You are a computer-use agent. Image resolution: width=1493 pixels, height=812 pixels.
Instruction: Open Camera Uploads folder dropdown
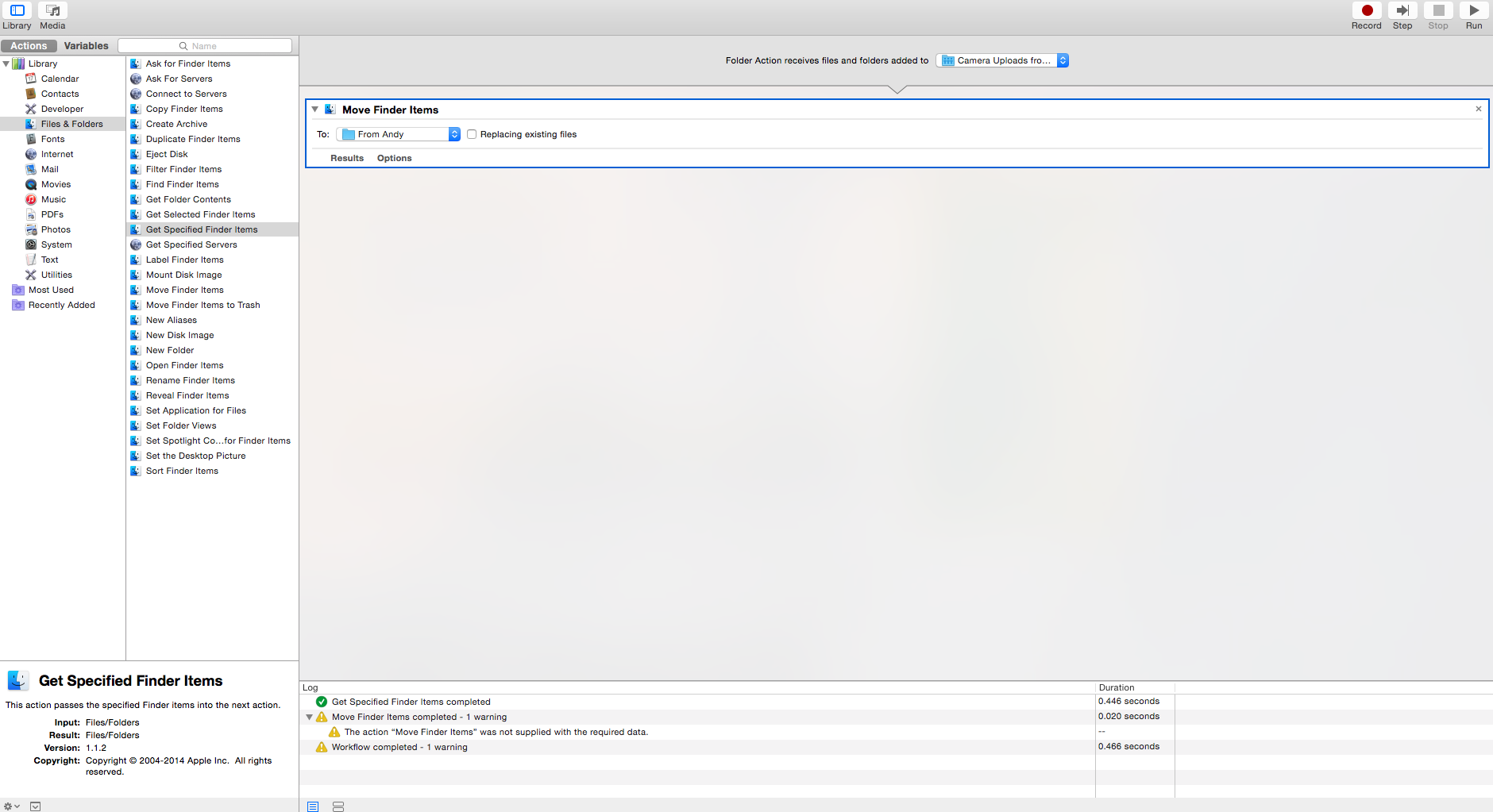click(x=1002, y=60)
